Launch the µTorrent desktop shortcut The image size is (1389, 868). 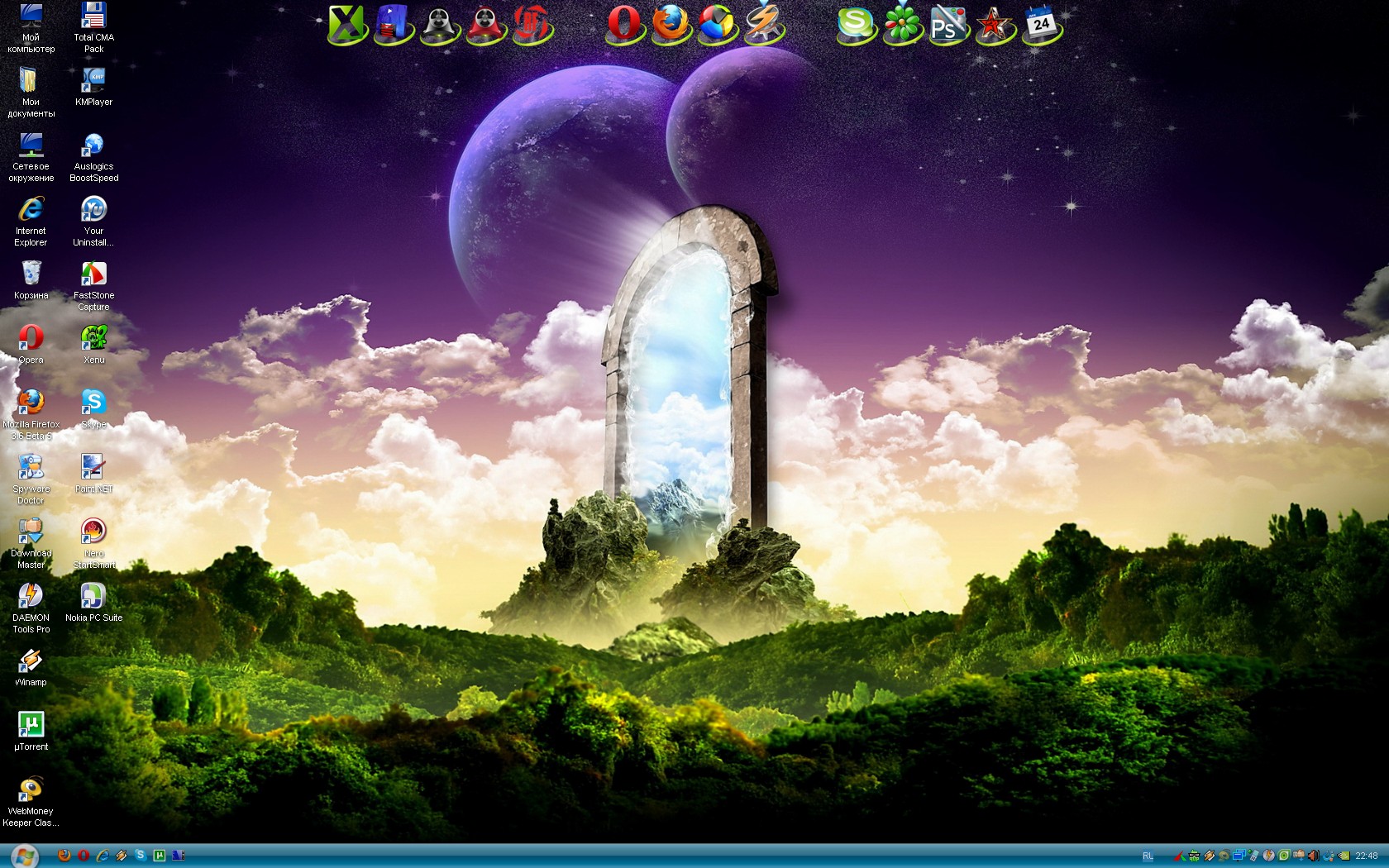click(x=31, y=726)
